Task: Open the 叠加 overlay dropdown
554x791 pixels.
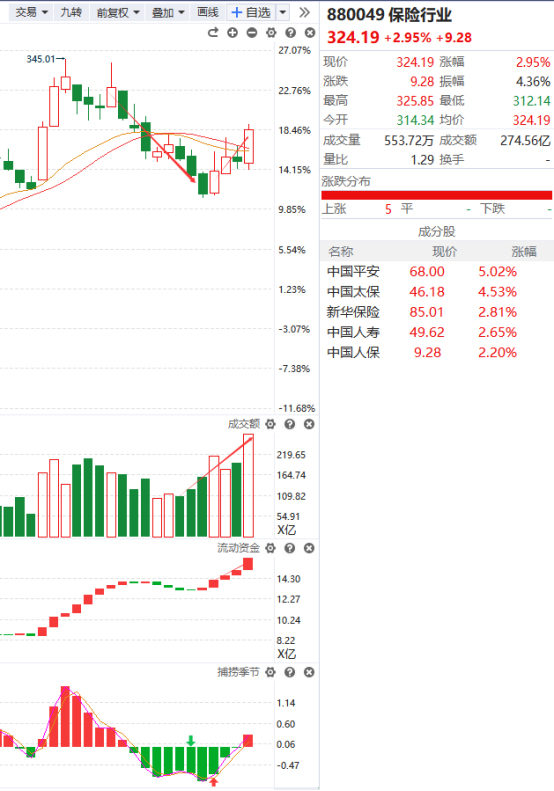Action: point(168,12)
